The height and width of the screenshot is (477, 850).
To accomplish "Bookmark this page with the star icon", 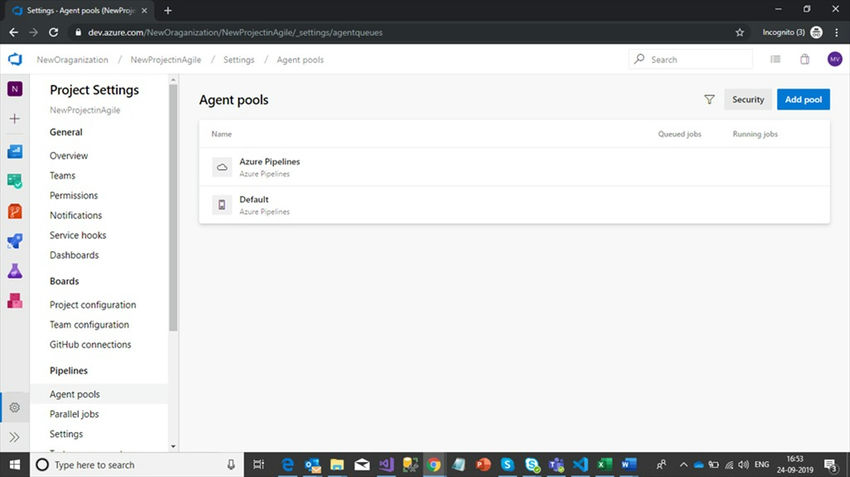I will point(739,33).
